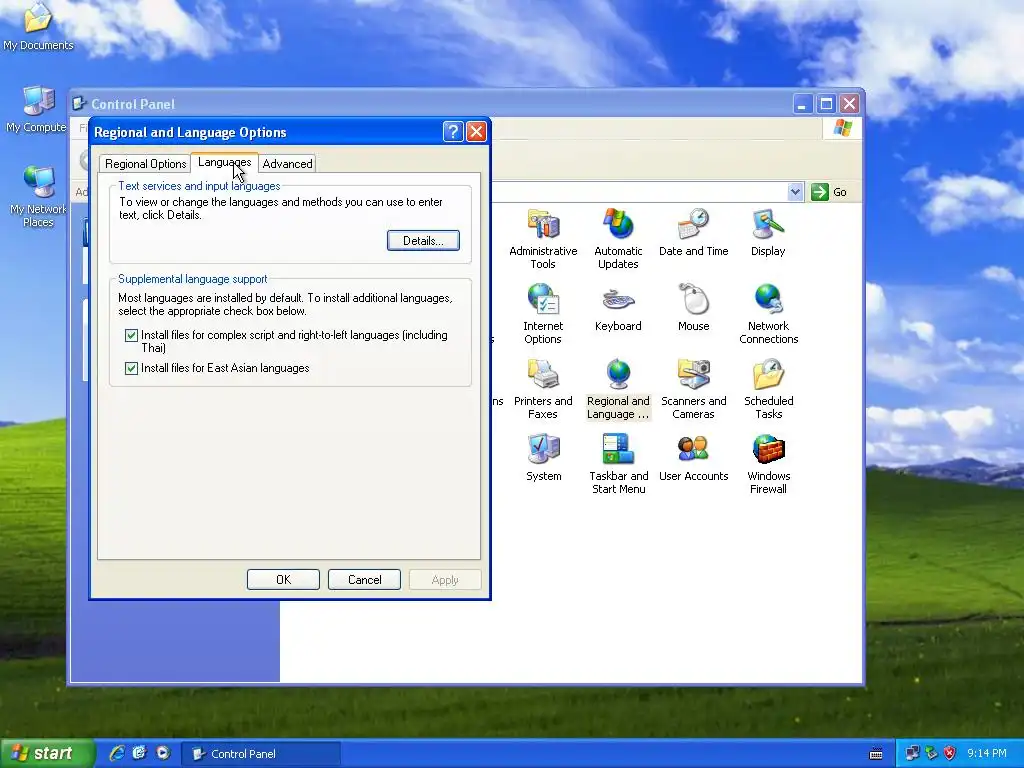Toggle complex script and right-to-left languages checkbox

pos(131,335)
